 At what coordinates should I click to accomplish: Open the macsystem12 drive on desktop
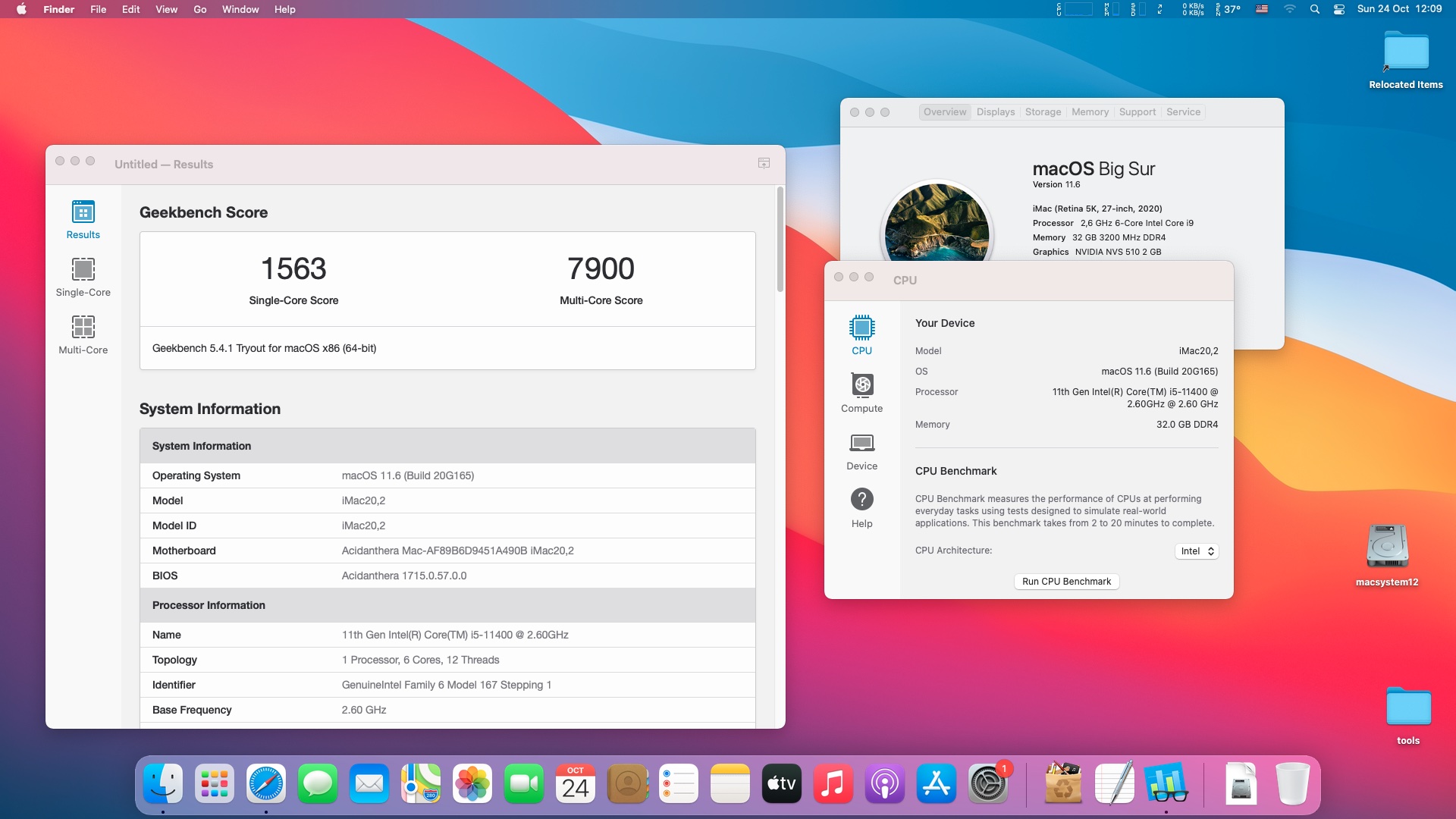pyautogui.click(x=1387, y=548)
